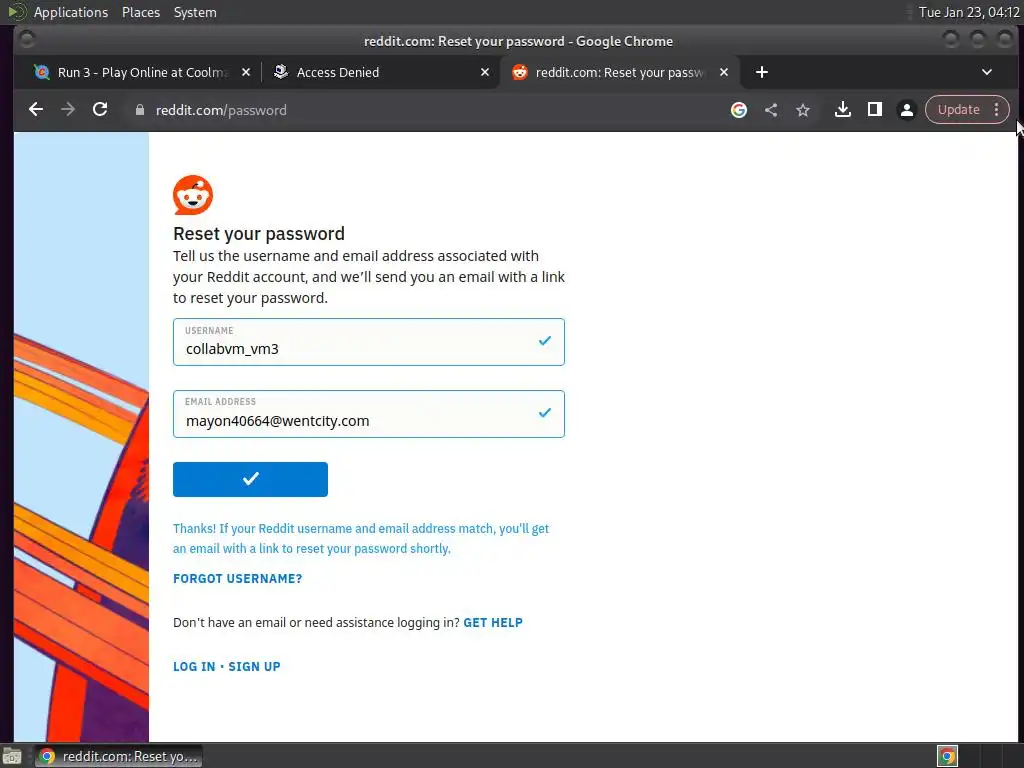The width and height of the screenshot is (1024, 768).
Task: Click the Chrome taskbar entry for reddit.com
Action: coord(119,756)
